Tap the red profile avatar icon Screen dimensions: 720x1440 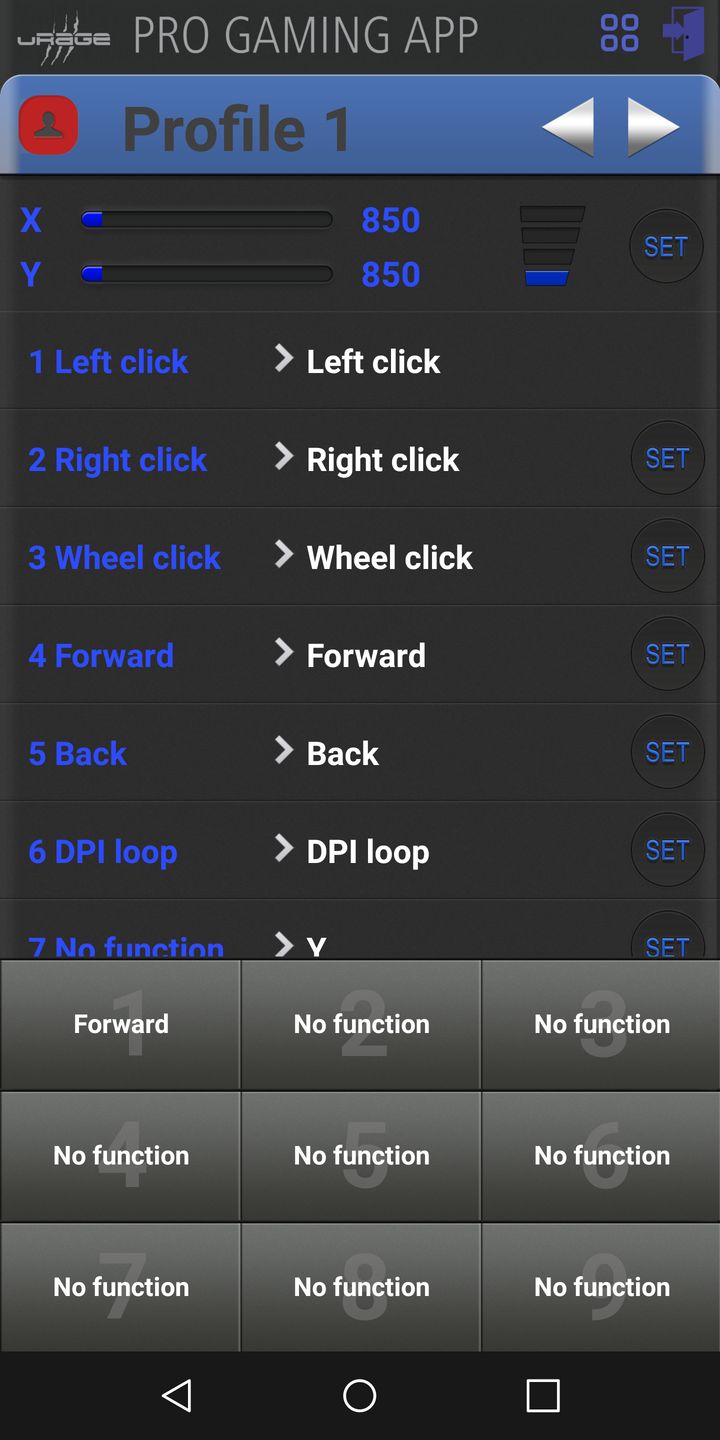[48, 126]
